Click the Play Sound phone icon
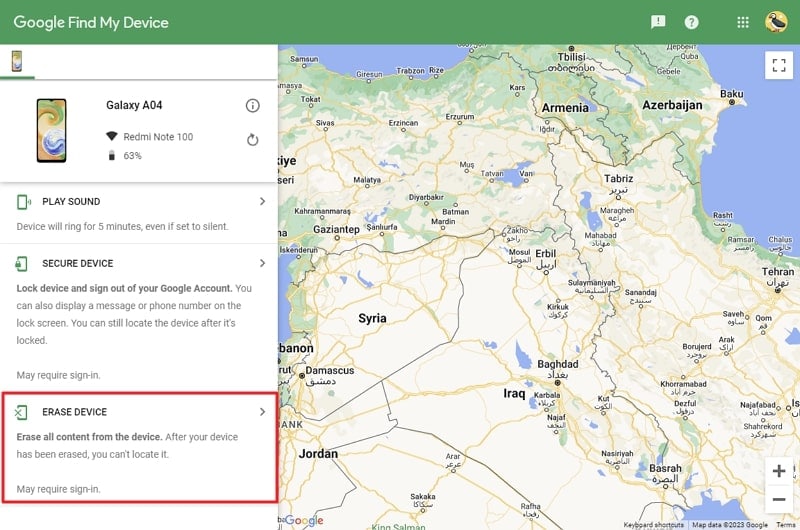The image size is (800, 530). coord(23,202)
